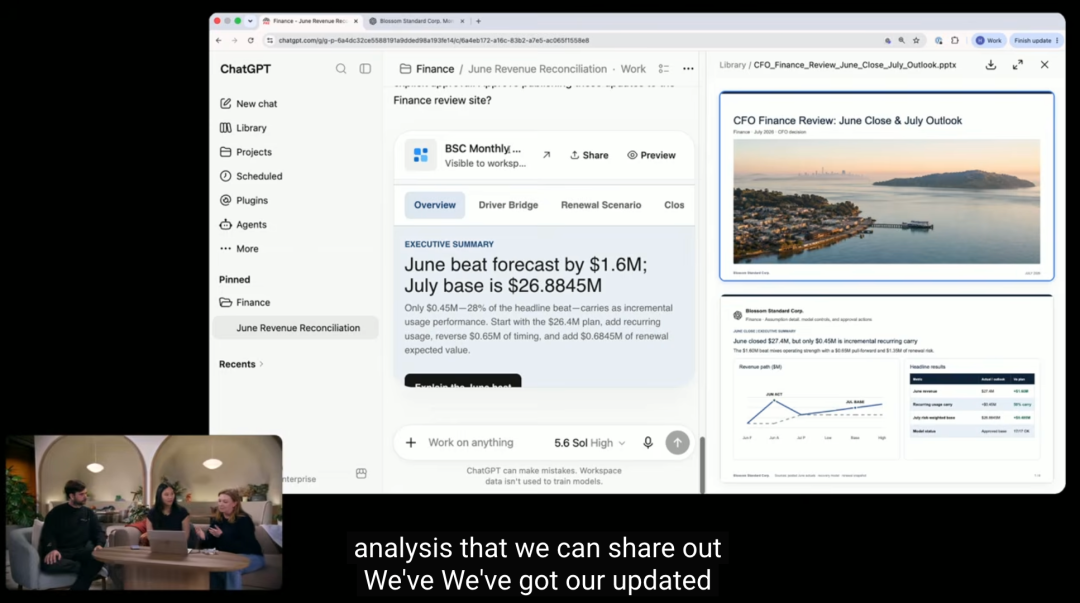This screenshot has height=603, width=1080.
Task: Share the BSC Monthly site
Action: click(x=589, y=155)
